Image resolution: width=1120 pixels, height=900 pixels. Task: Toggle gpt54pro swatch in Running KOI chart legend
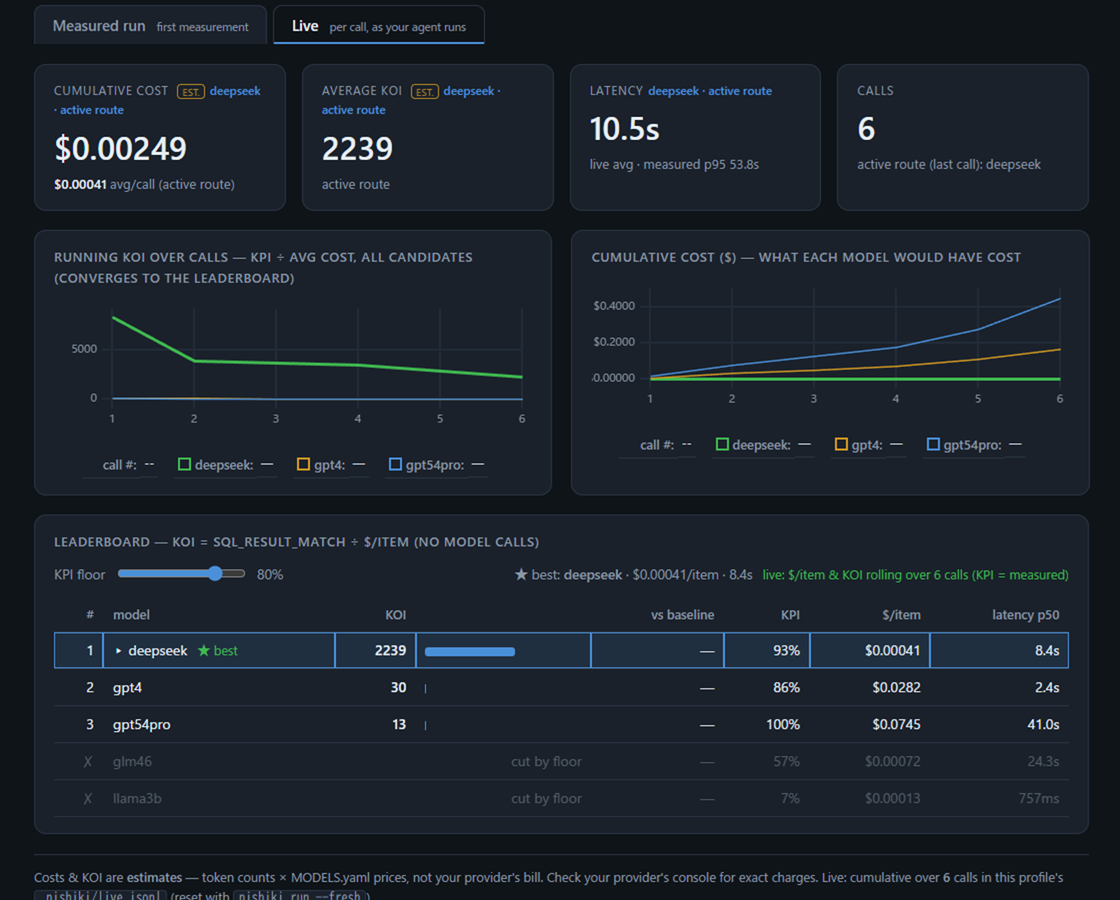point(395,464)
